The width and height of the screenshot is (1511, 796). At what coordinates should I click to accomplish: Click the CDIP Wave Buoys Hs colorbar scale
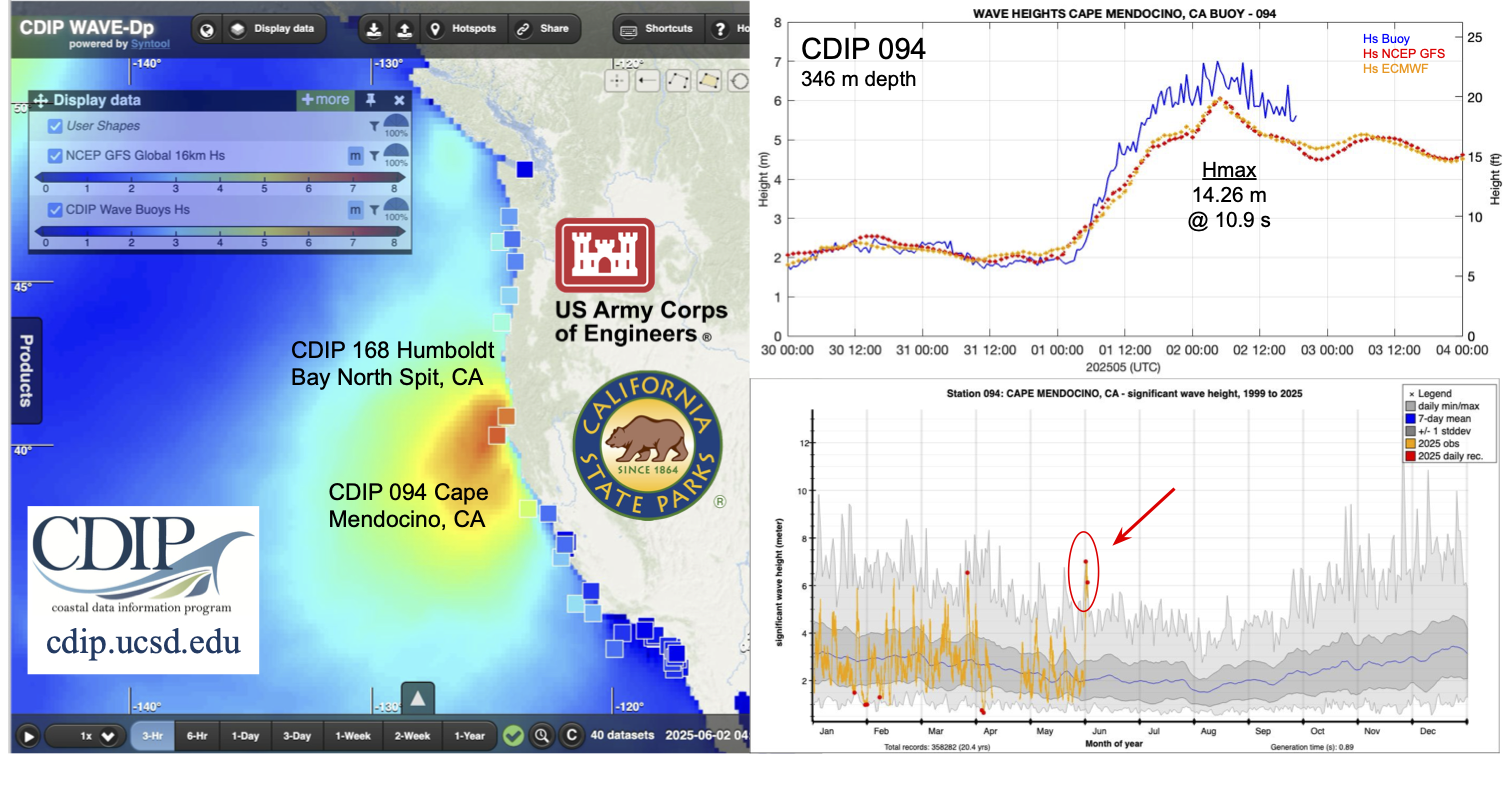pos(222,231)
